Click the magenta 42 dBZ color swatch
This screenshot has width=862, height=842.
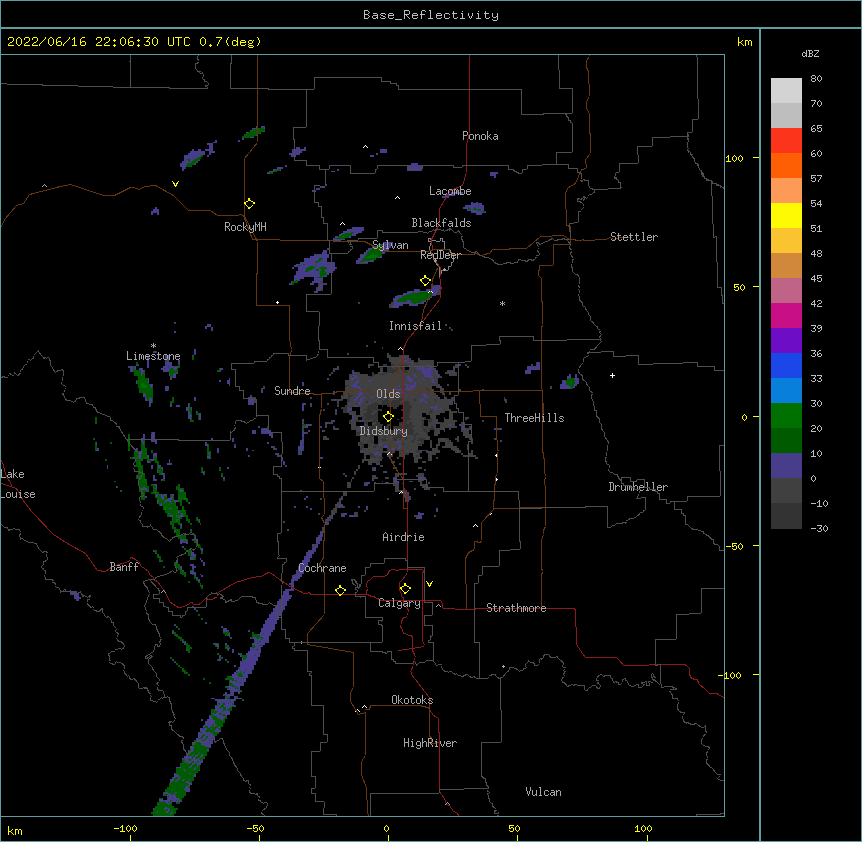tap(786, 315)
